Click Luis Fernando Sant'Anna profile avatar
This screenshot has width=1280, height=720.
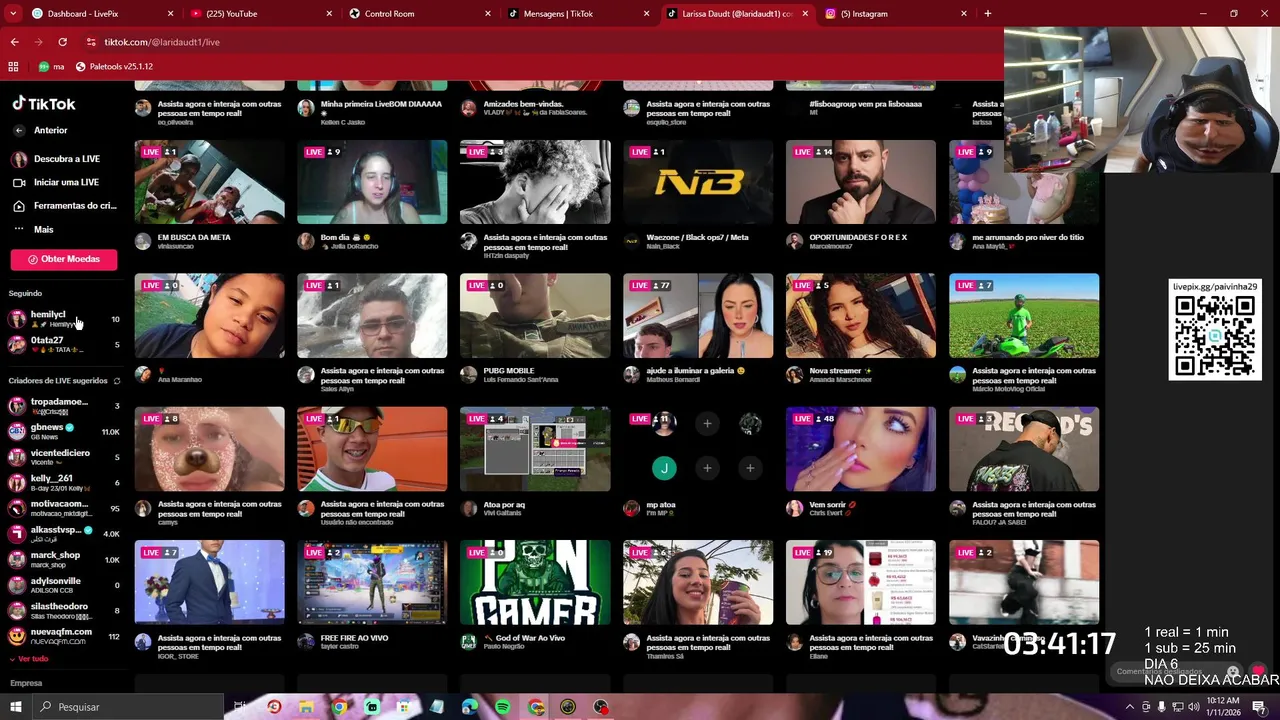(469, 374)
